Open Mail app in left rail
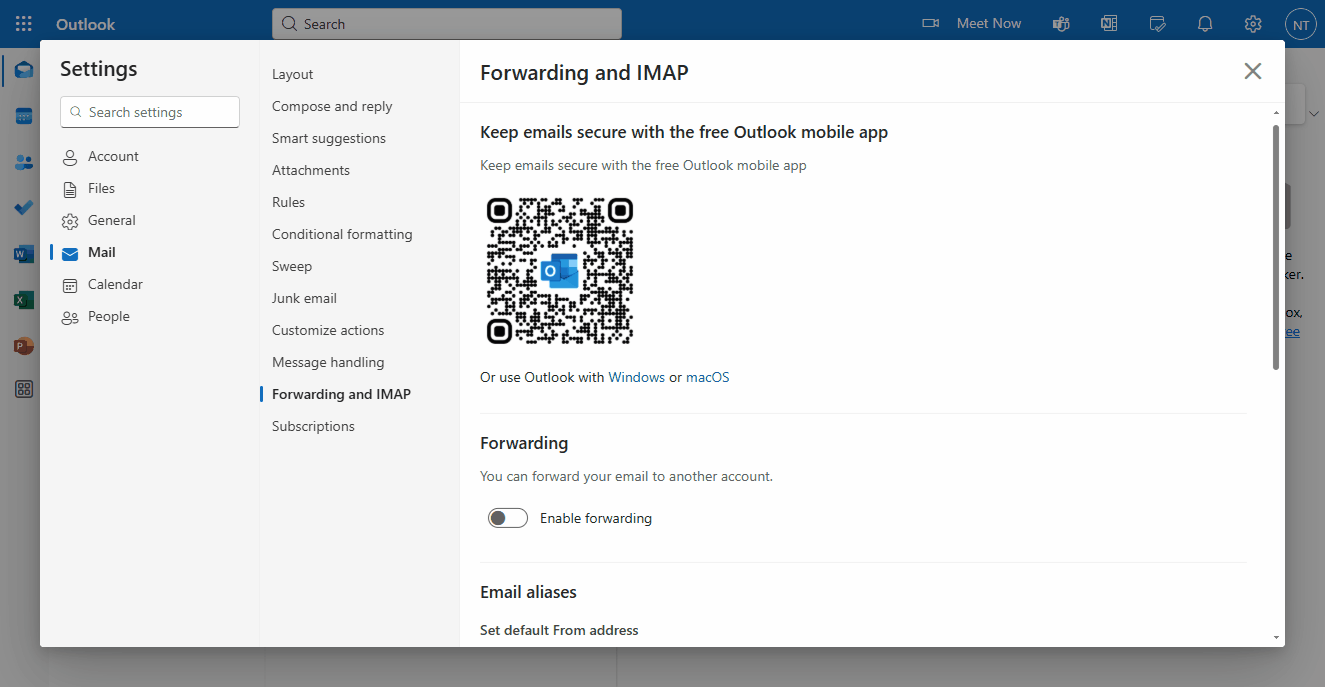1325x687 pixels. pyautogui.click(x=24, y=70)
